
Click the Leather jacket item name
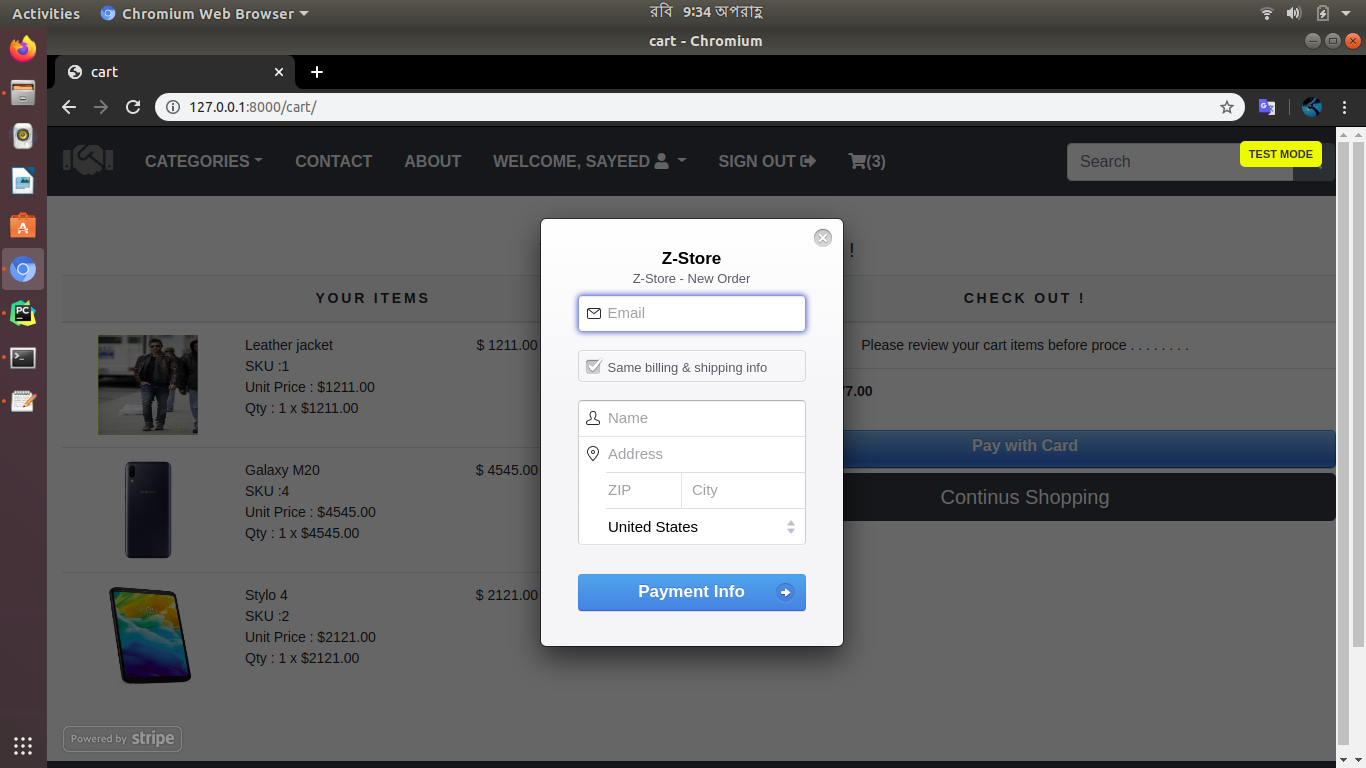click(289, 345)
